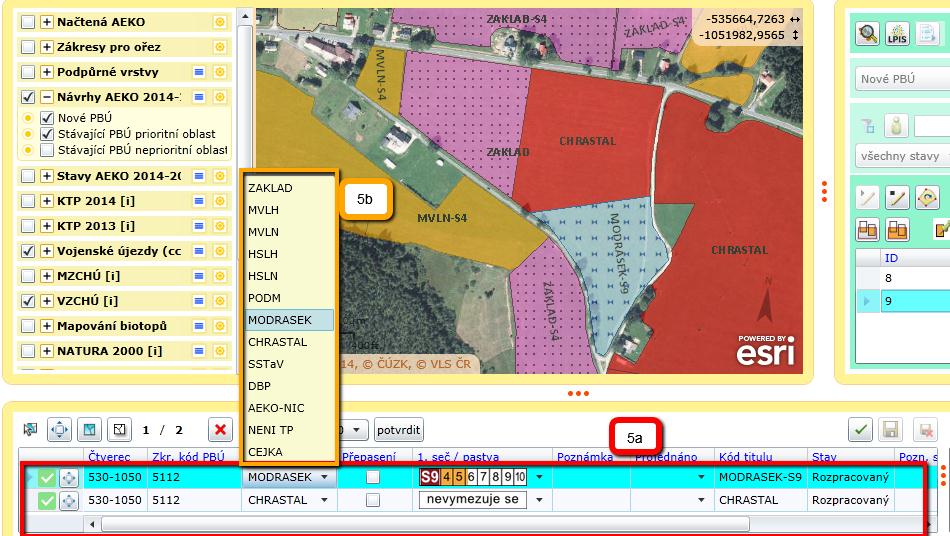
Task: Click zoom-to arrows icon in MODRASEK row
Action: tap(68, 477)
